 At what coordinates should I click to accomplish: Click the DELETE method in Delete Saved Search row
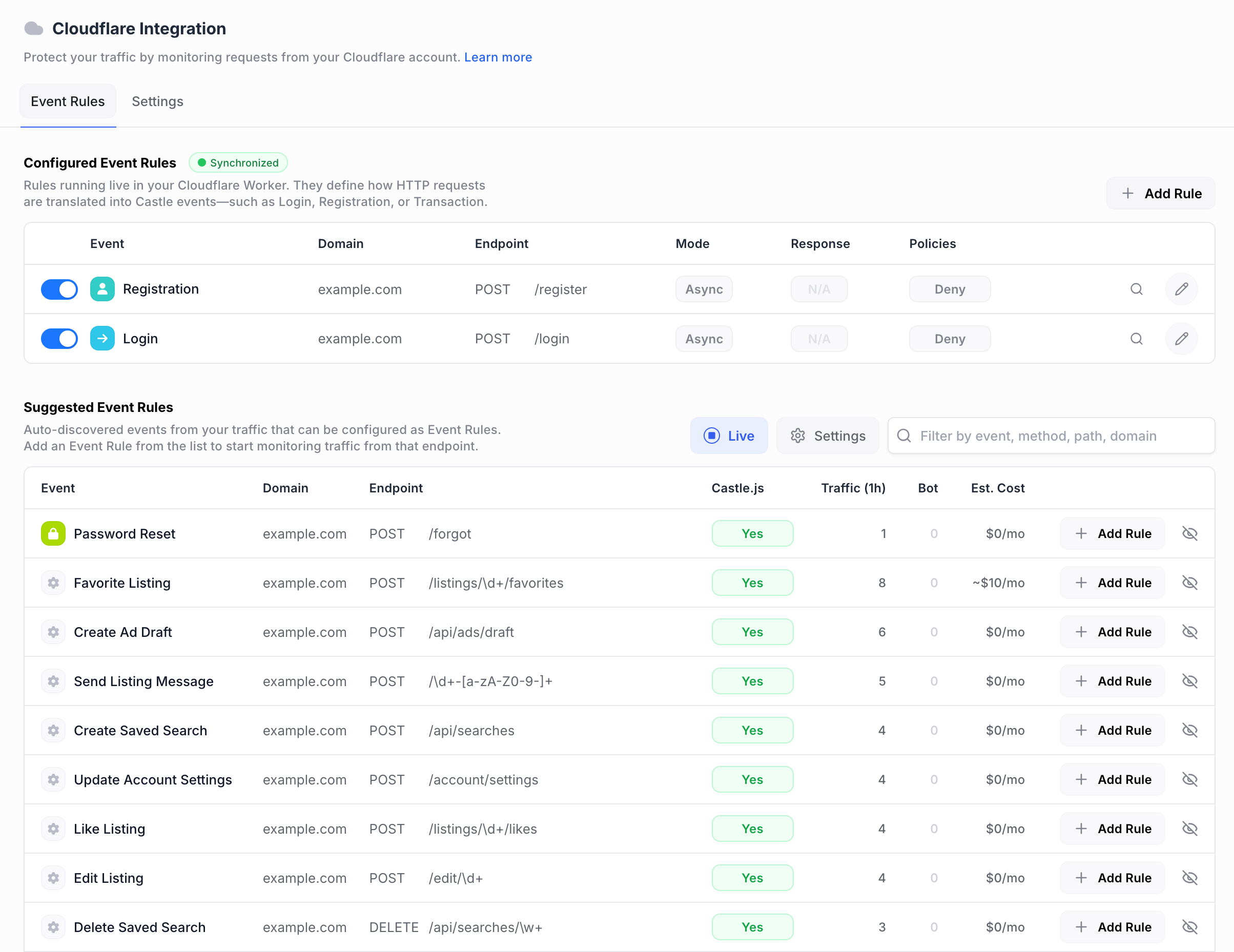[x=394, y=926]
